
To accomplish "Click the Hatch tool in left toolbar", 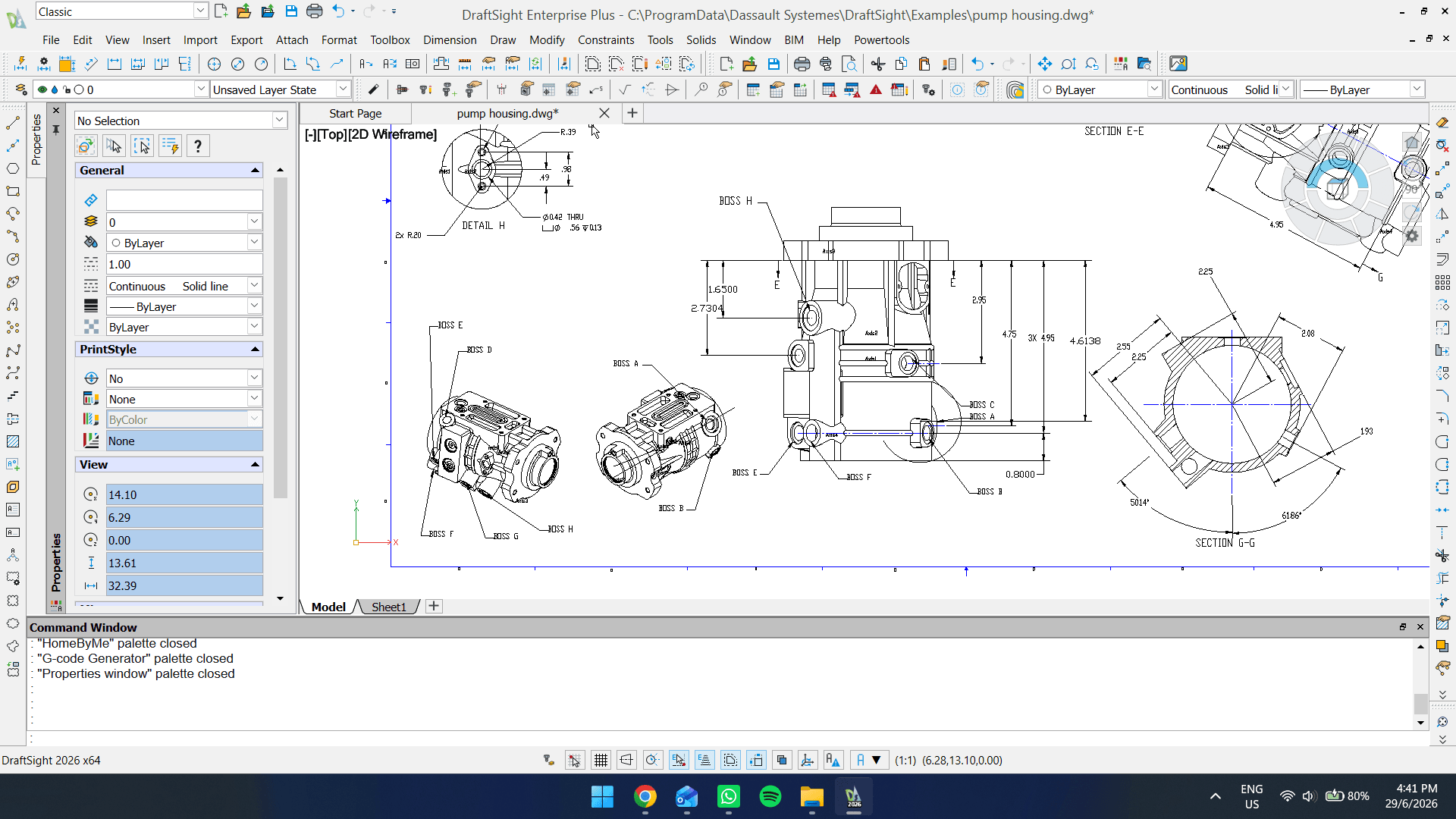I will [13, 441].
